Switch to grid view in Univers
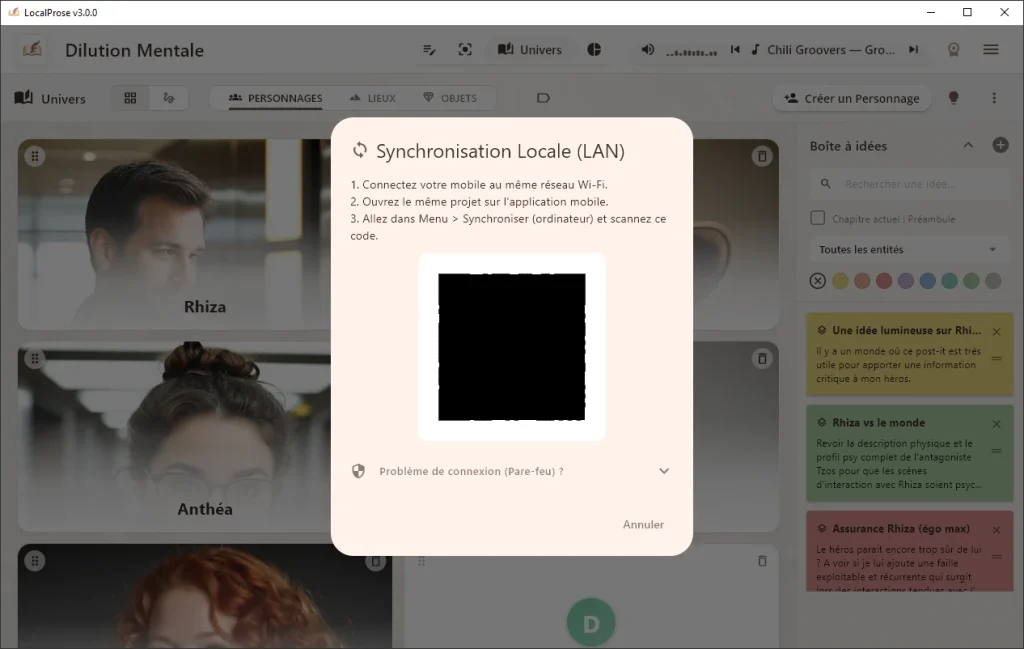The height and width of the screenshot is (649, 1024). [x=131, y=98]
